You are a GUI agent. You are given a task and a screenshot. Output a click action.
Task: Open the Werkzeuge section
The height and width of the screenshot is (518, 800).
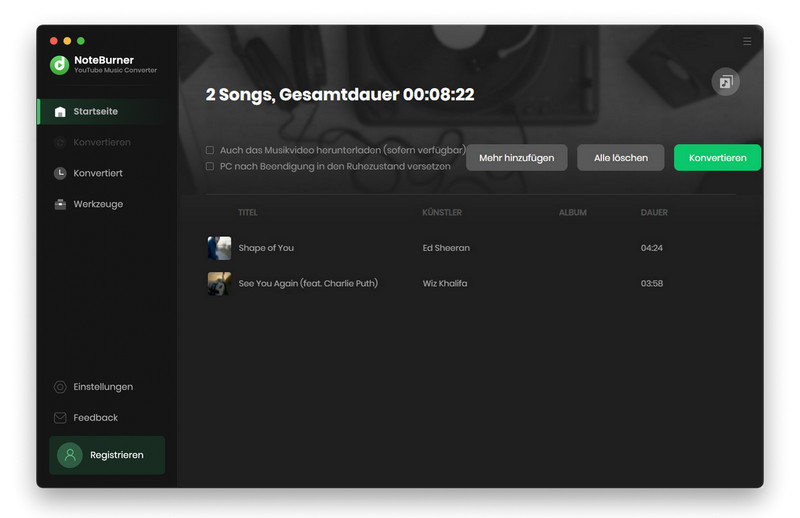coord(107,204)
